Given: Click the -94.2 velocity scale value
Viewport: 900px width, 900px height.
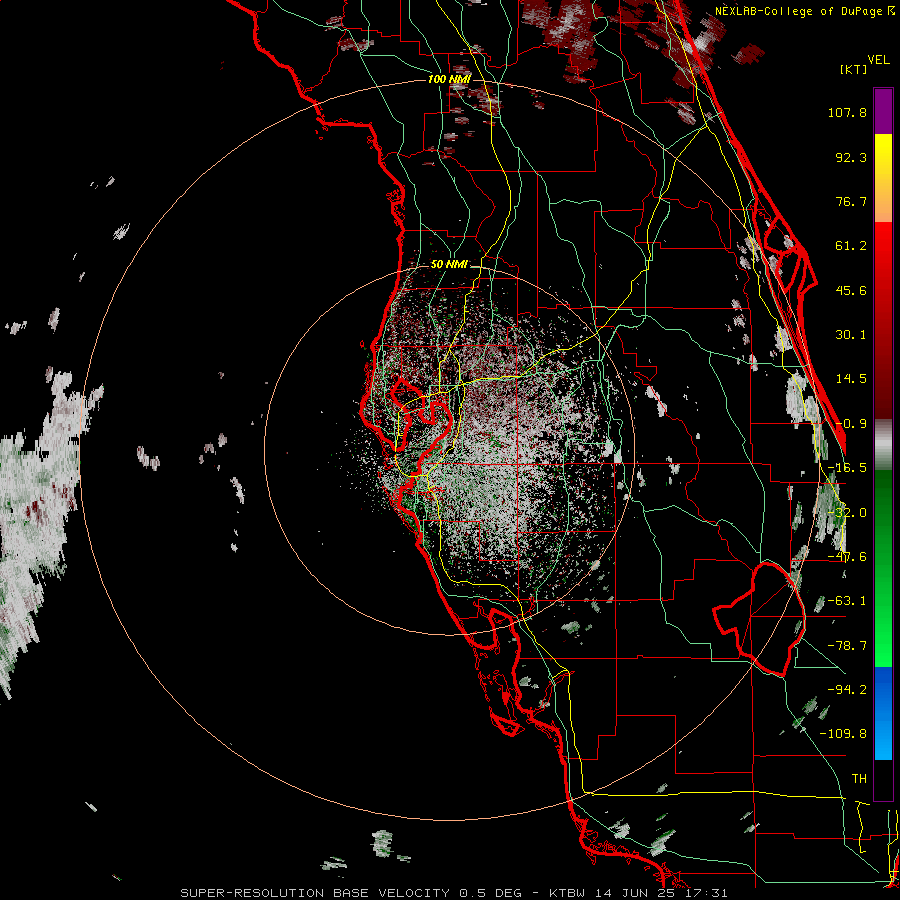Looking at the screenshot, I should pyautogui.click(x=847, y=690).
